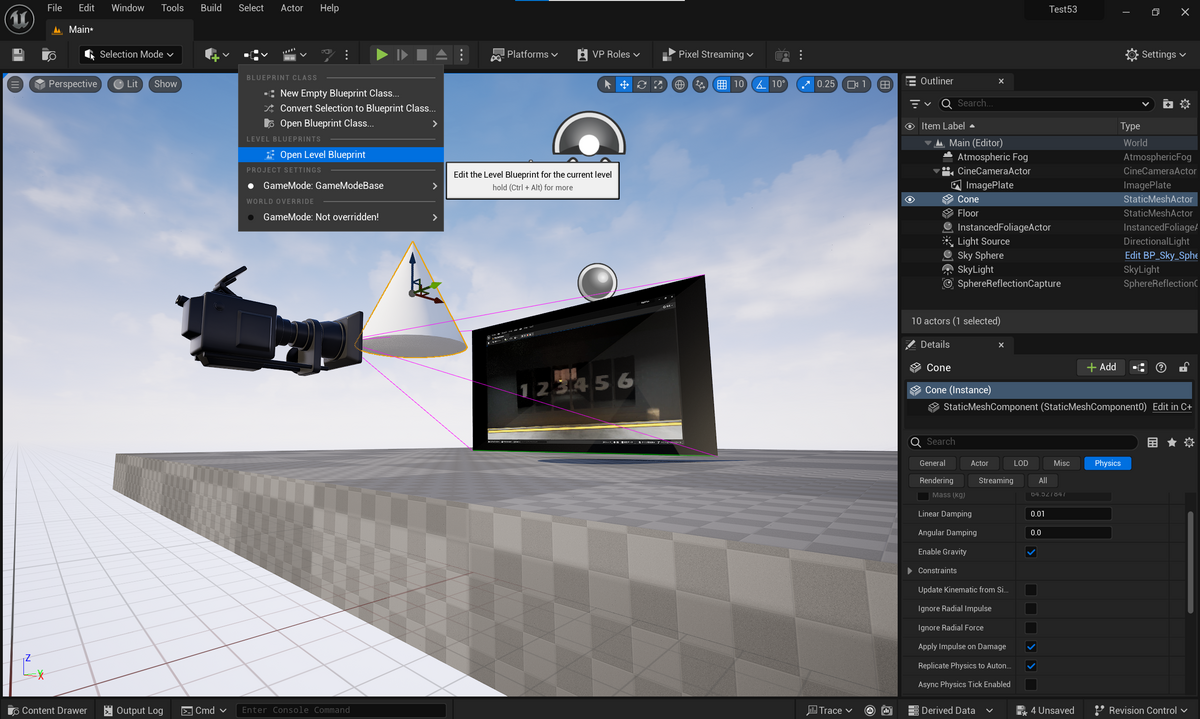Screen dimensions: 1200x719
Task: Select the Rendering filter in Details
Action: 936,480
